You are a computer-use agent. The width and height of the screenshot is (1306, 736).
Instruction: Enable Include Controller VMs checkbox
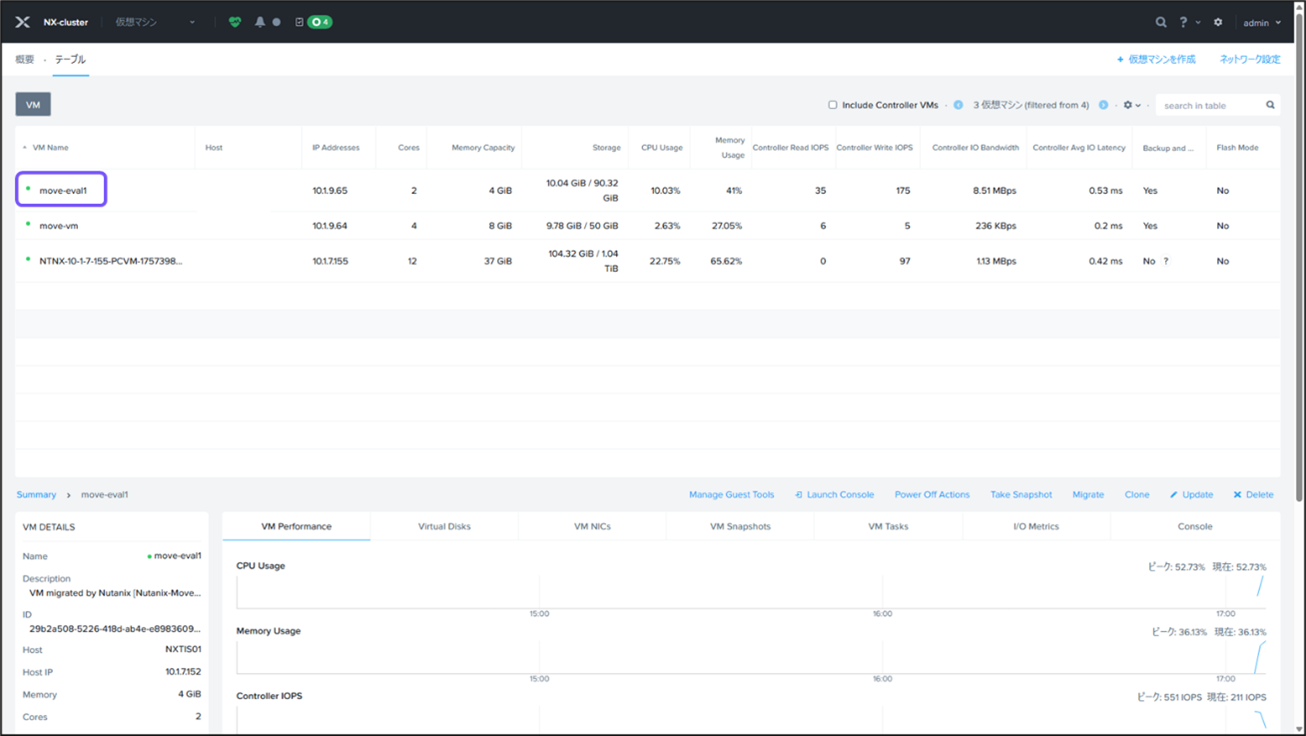[x=832, y=105]
